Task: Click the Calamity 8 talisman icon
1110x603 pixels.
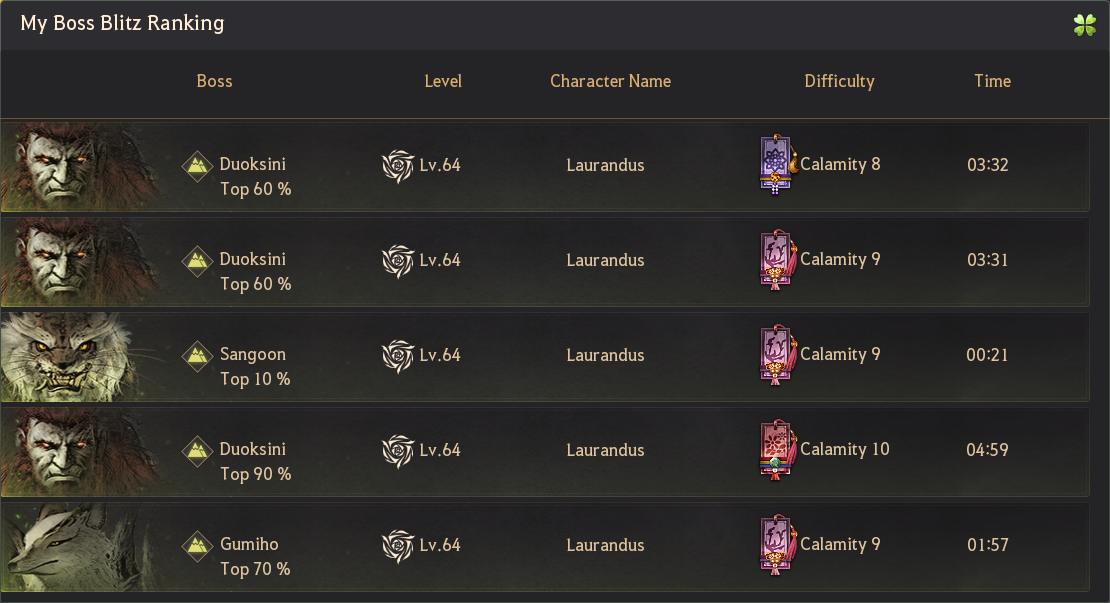Action: (777, 164)
